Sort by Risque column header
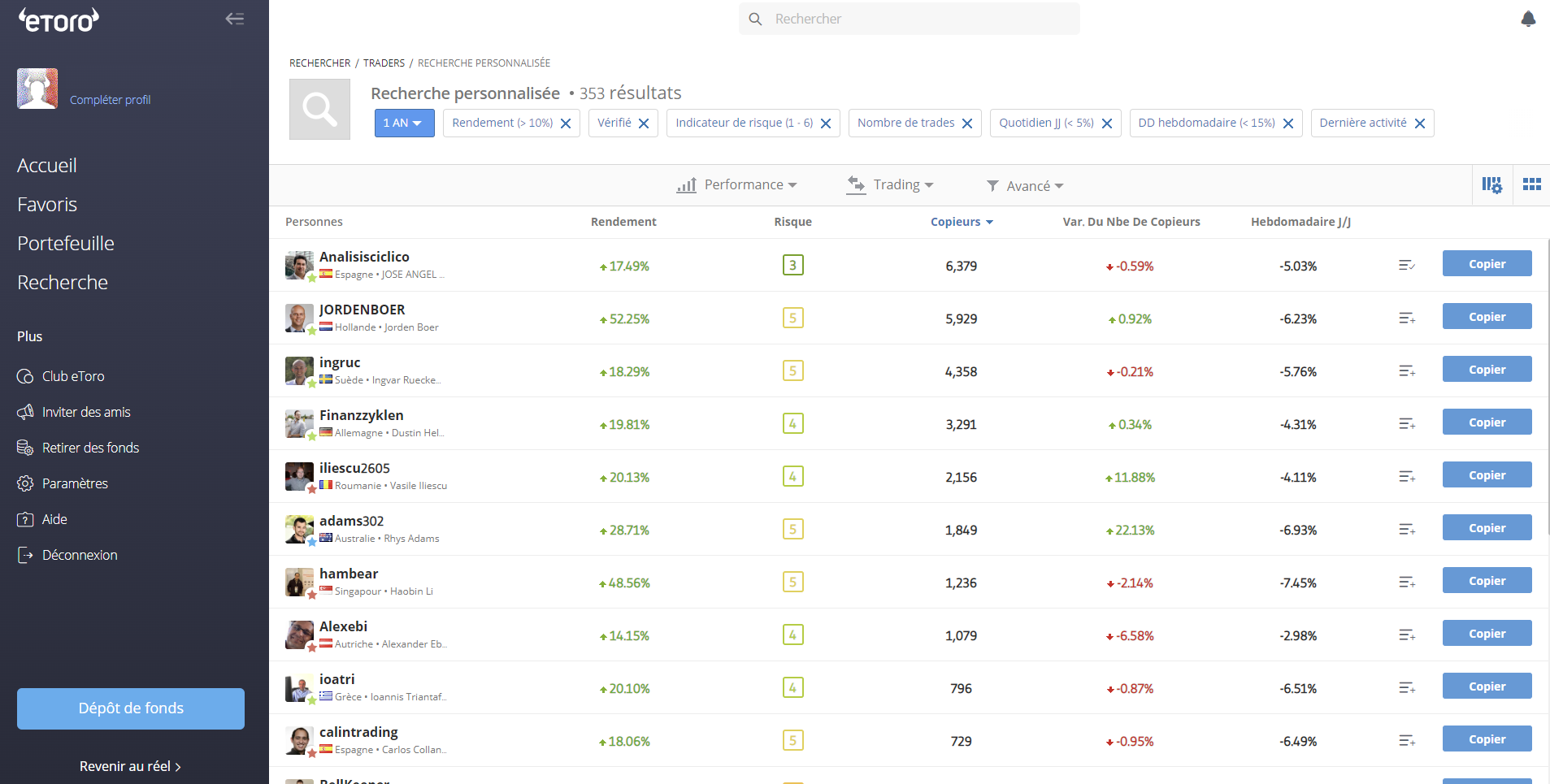1550x784 pixels. (x=792, y=222)
